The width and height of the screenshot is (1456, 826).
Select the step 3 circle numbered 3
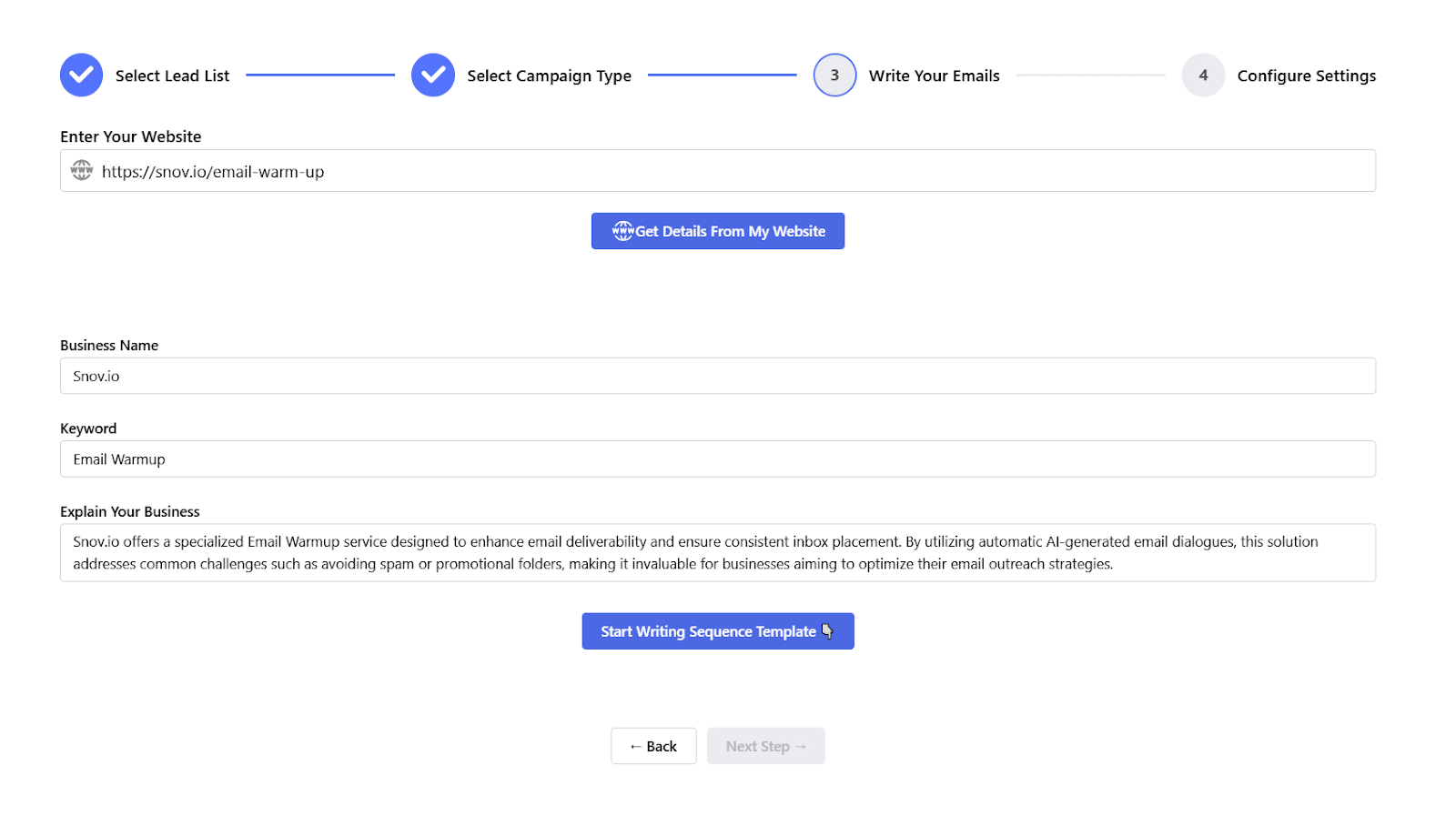[x=834, y=75]
